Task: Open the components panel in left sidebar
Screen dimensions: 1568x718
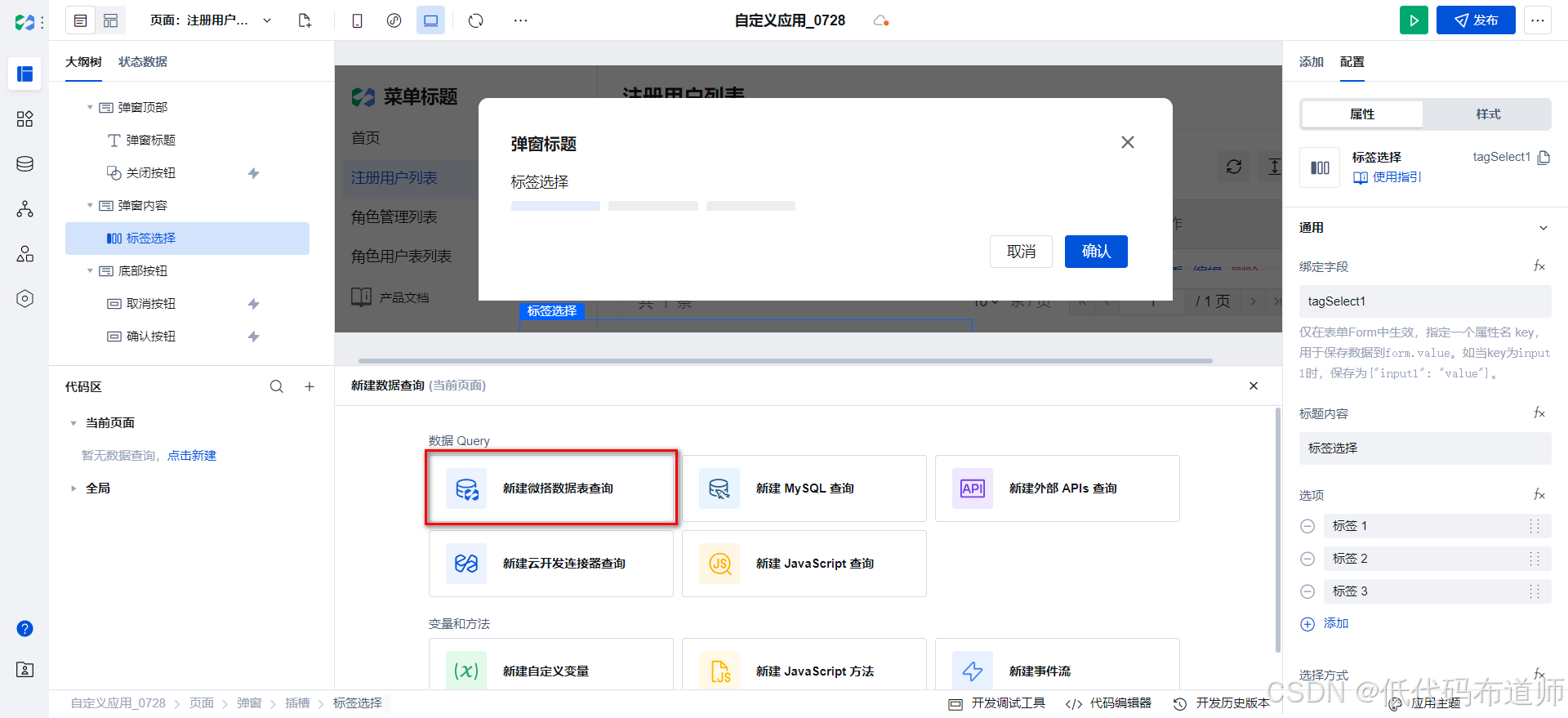Action: click(x=24, y=119)
